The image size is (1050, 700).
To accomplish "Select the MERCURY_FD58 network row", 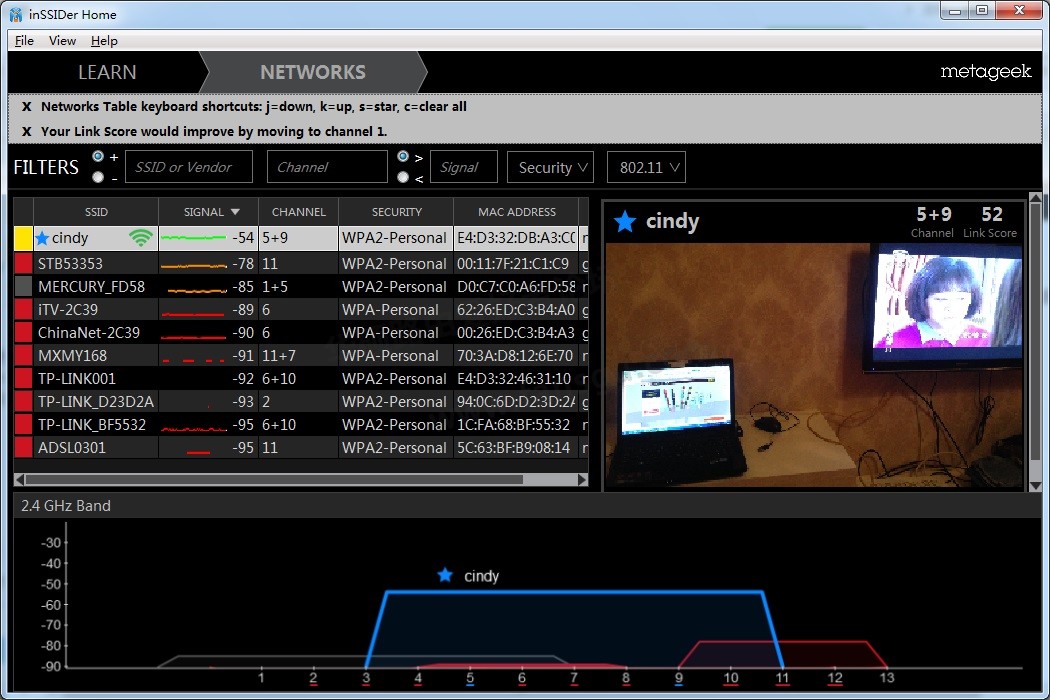I will [301, 287].
